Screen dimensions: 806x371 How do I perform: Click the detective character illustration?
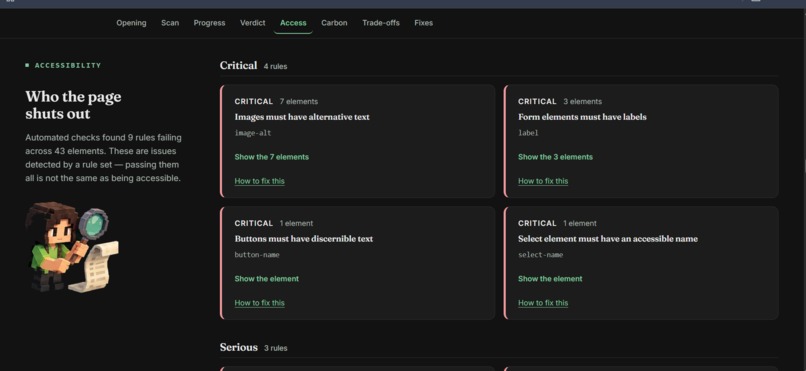point(72,247)
